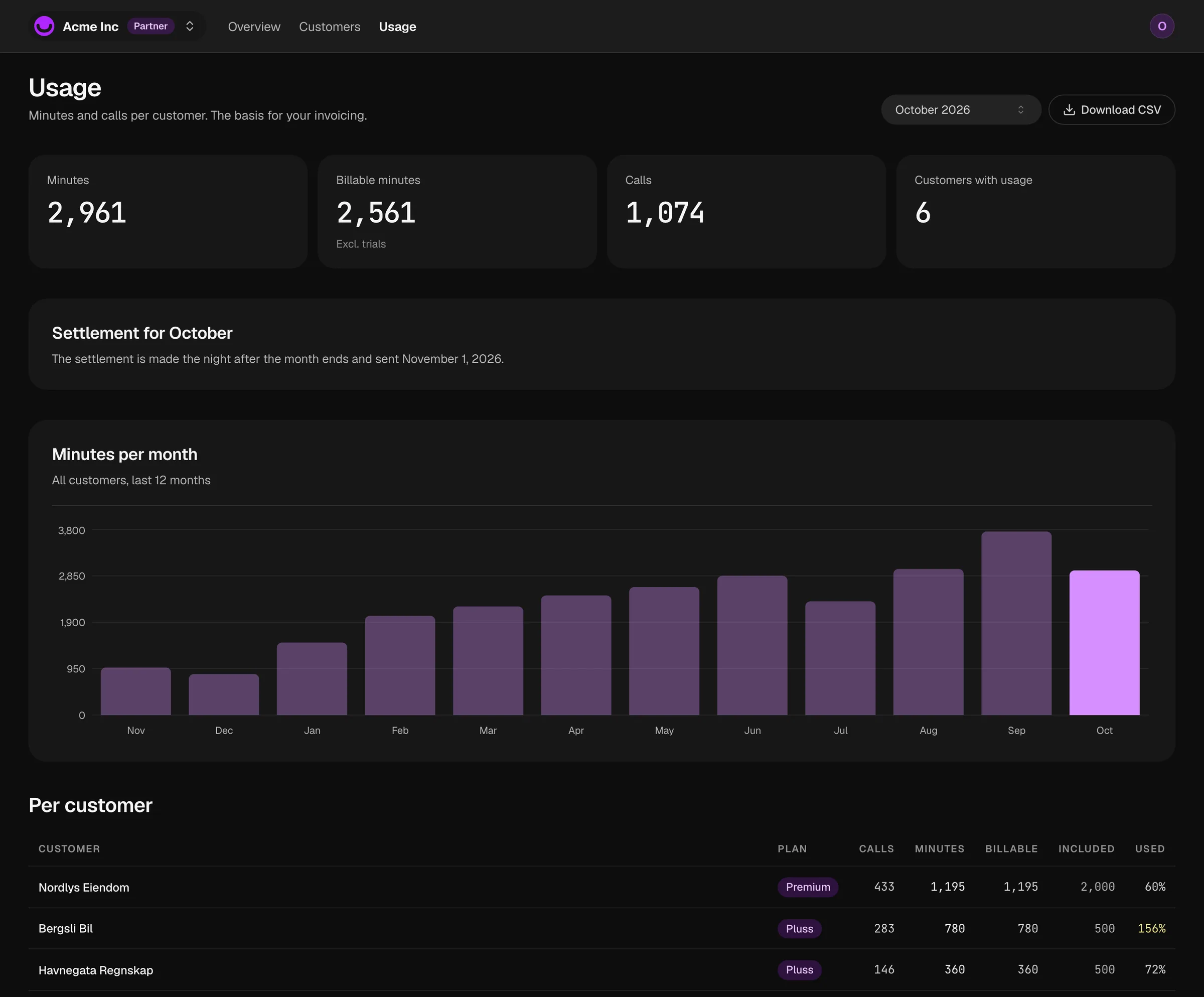Viewport: 1204px width, 997px height.
Task: Click the Premium plan badge
Action: coord(808,887)
